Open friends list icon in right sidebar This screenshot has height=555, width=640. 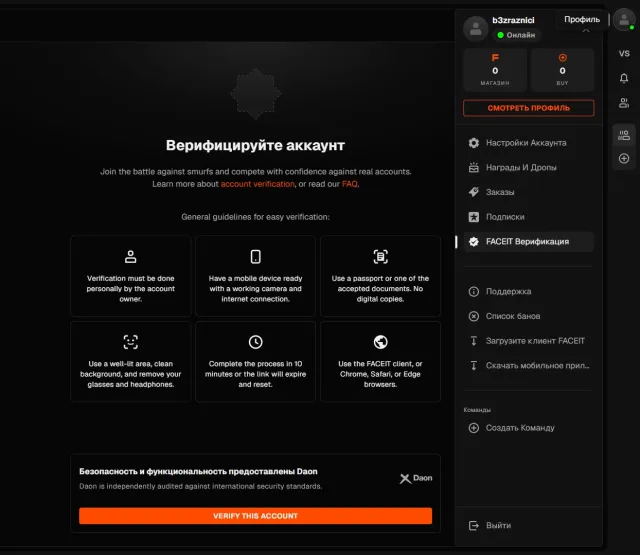[x=624, y=103]
